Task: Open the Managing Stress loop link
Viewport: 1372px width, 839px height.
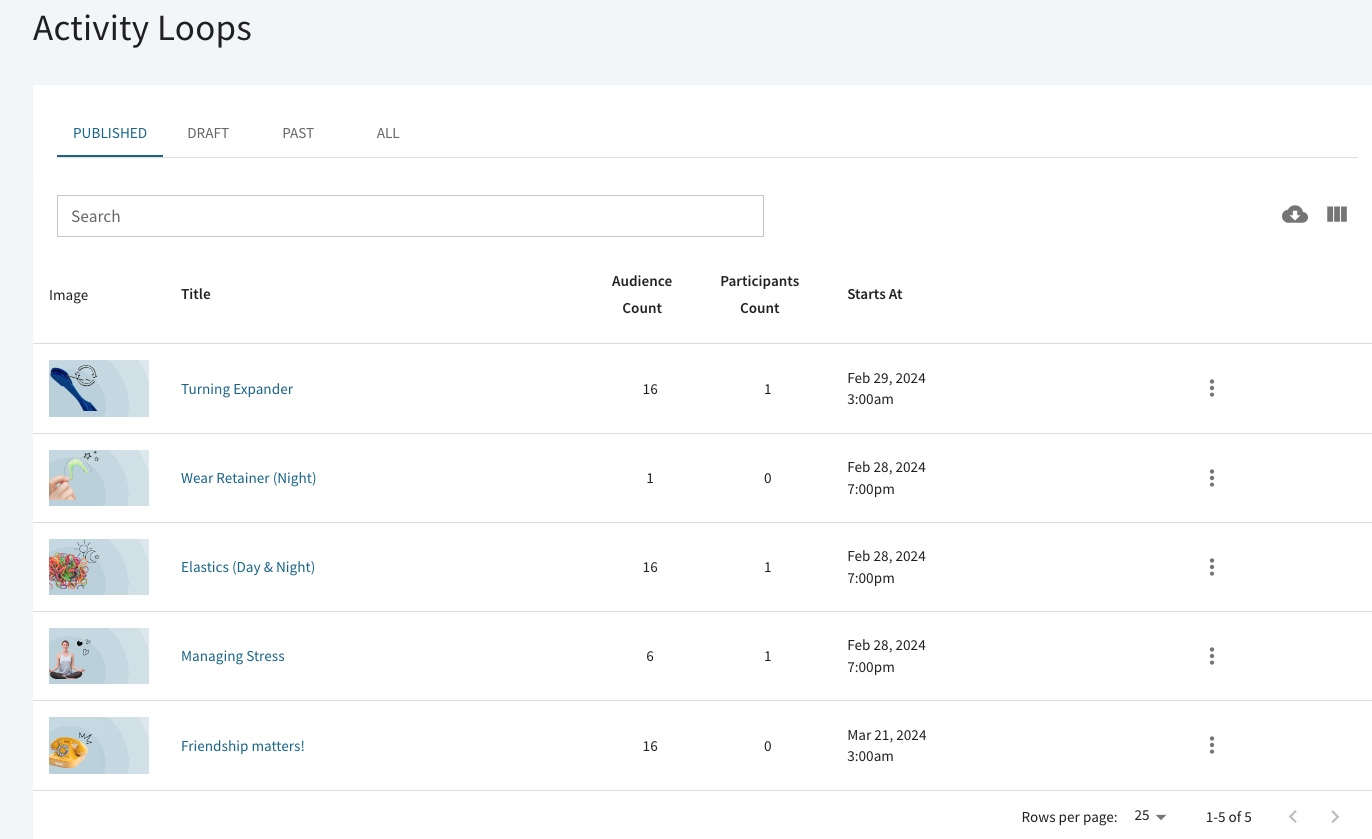Action: tap(233, 656)
